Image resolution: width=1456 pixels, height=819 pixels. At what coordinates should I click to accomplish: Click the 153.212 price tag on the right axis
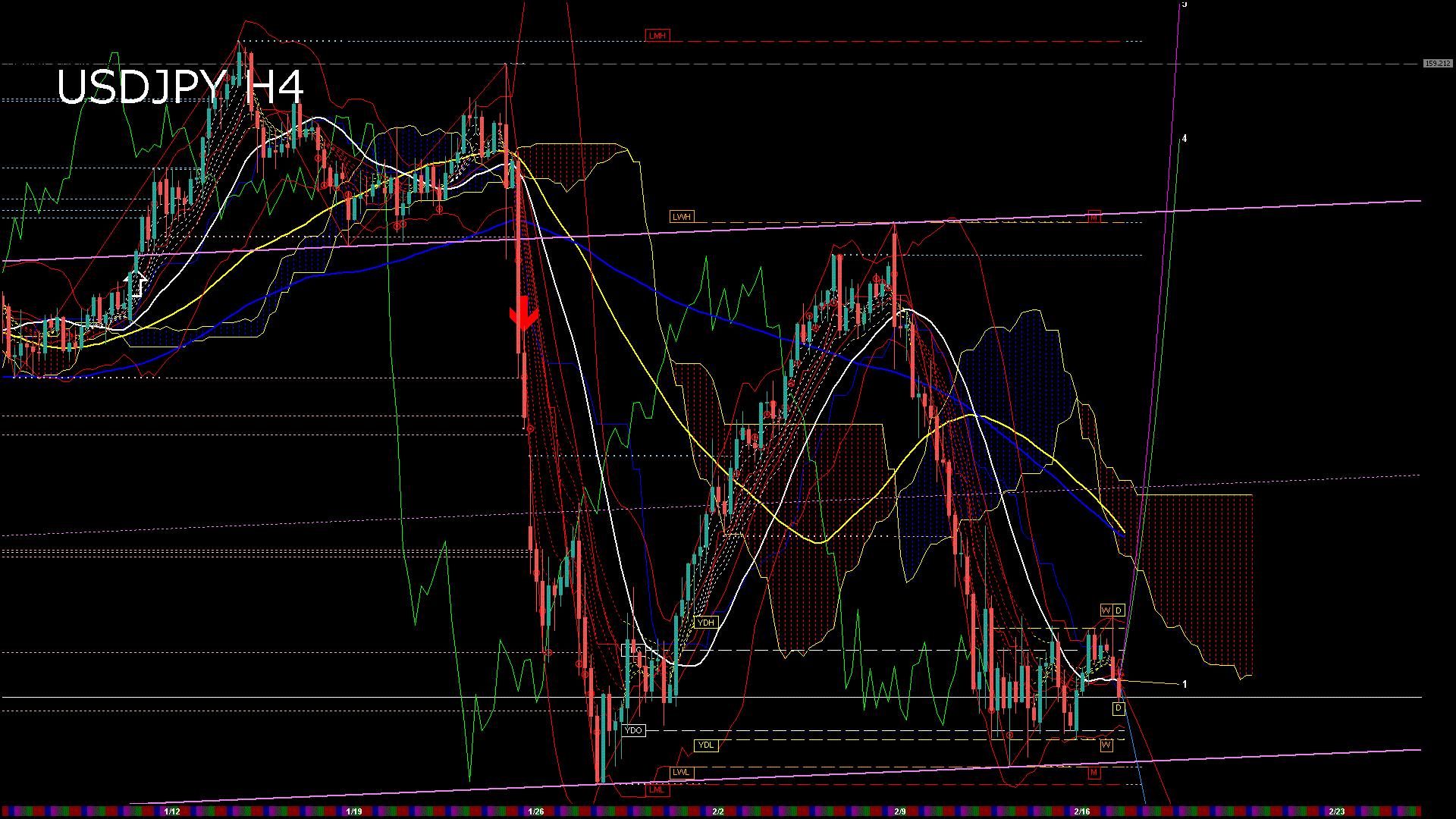point(1437,63)
